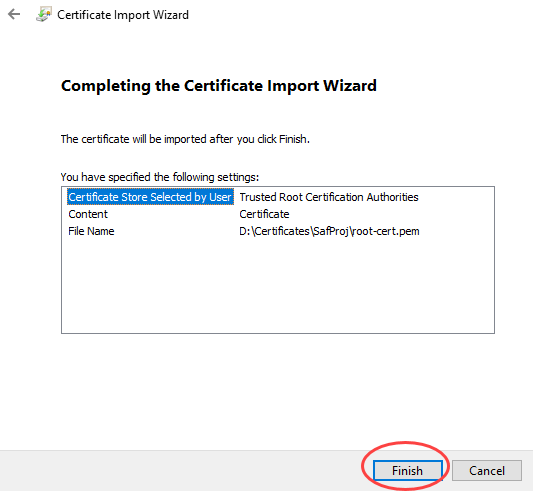Click the root-cert.pem file path

[329, 231]
